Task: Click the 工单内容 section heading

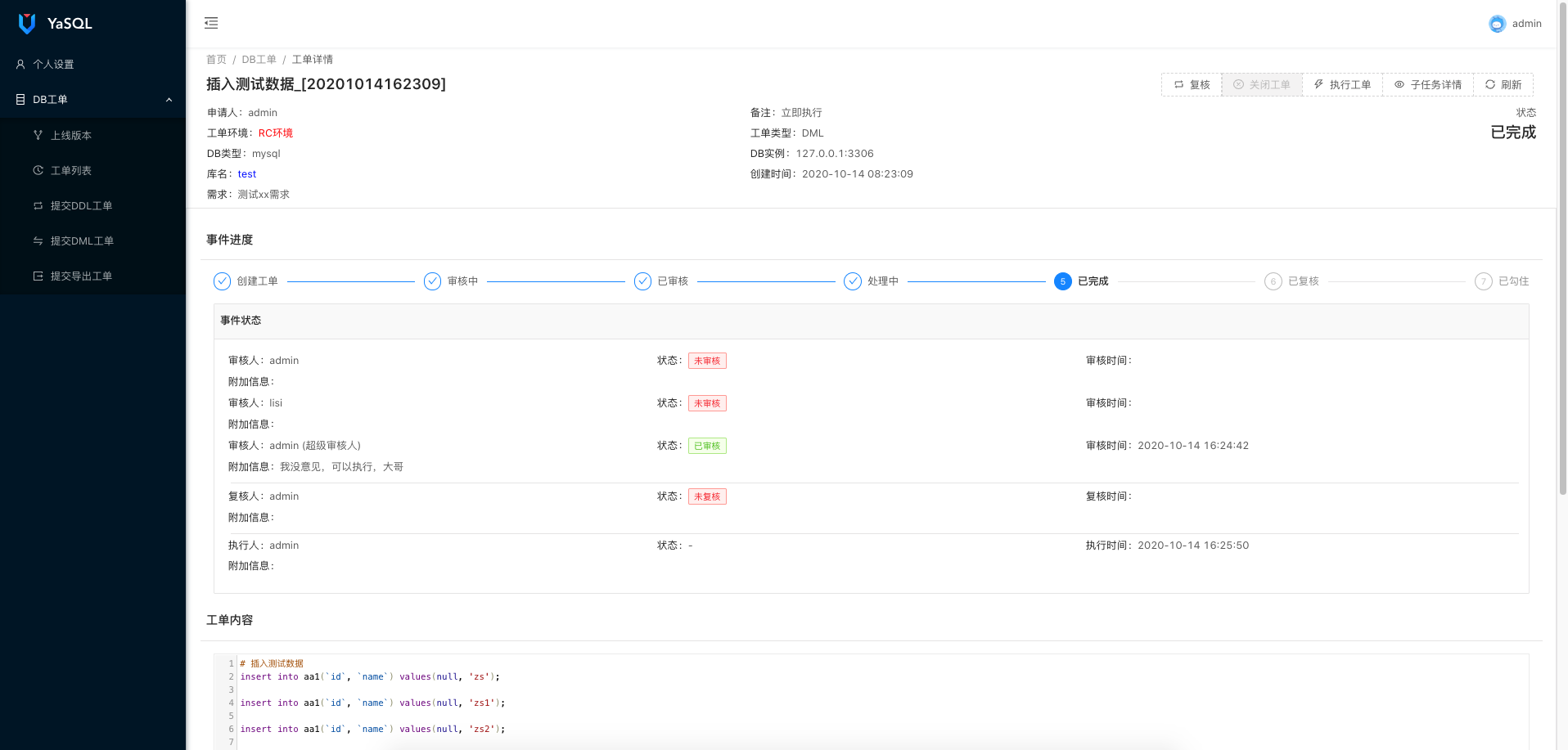Action: tap(230, 620)
